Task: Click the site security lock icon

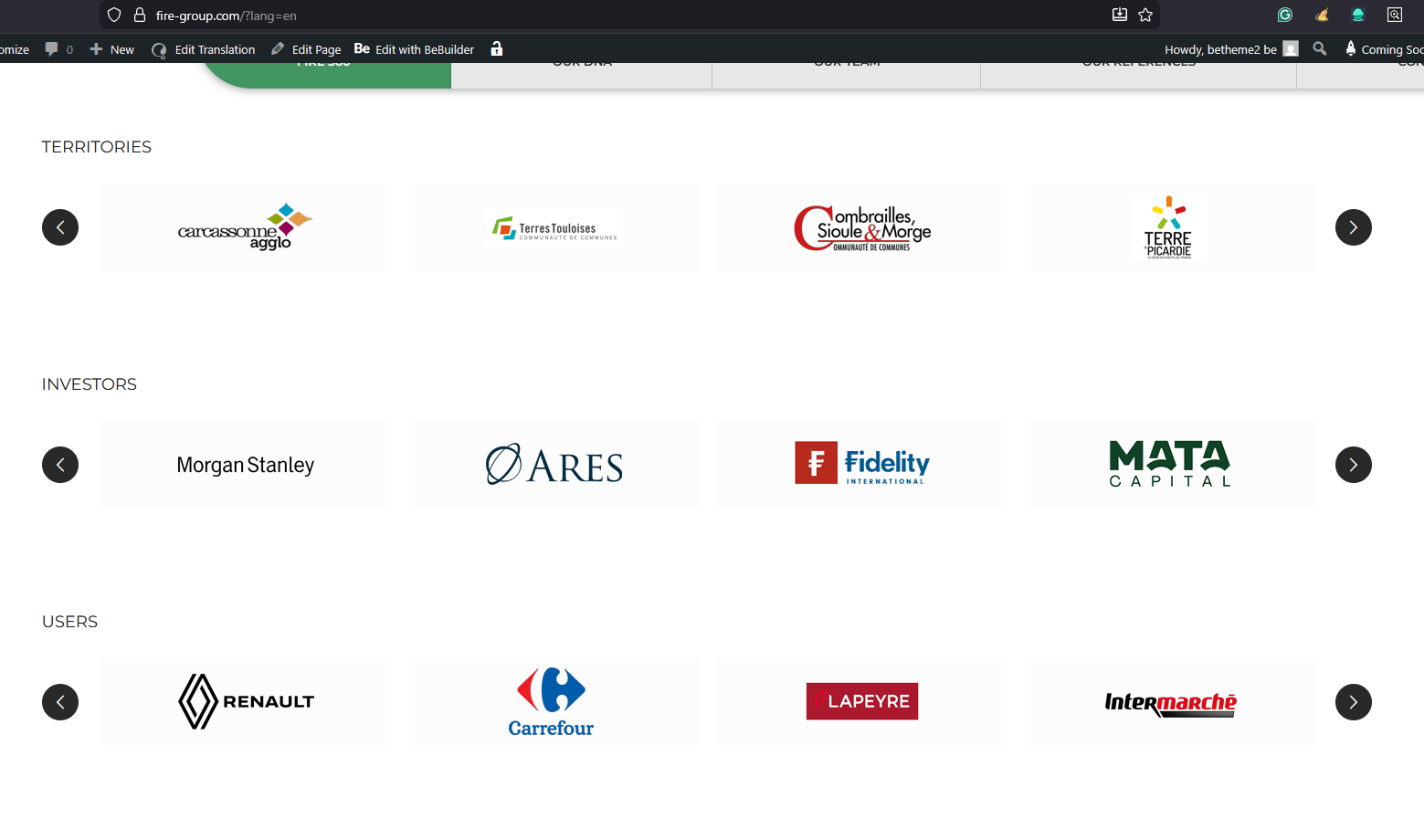Action: click(x=140, y=15)
